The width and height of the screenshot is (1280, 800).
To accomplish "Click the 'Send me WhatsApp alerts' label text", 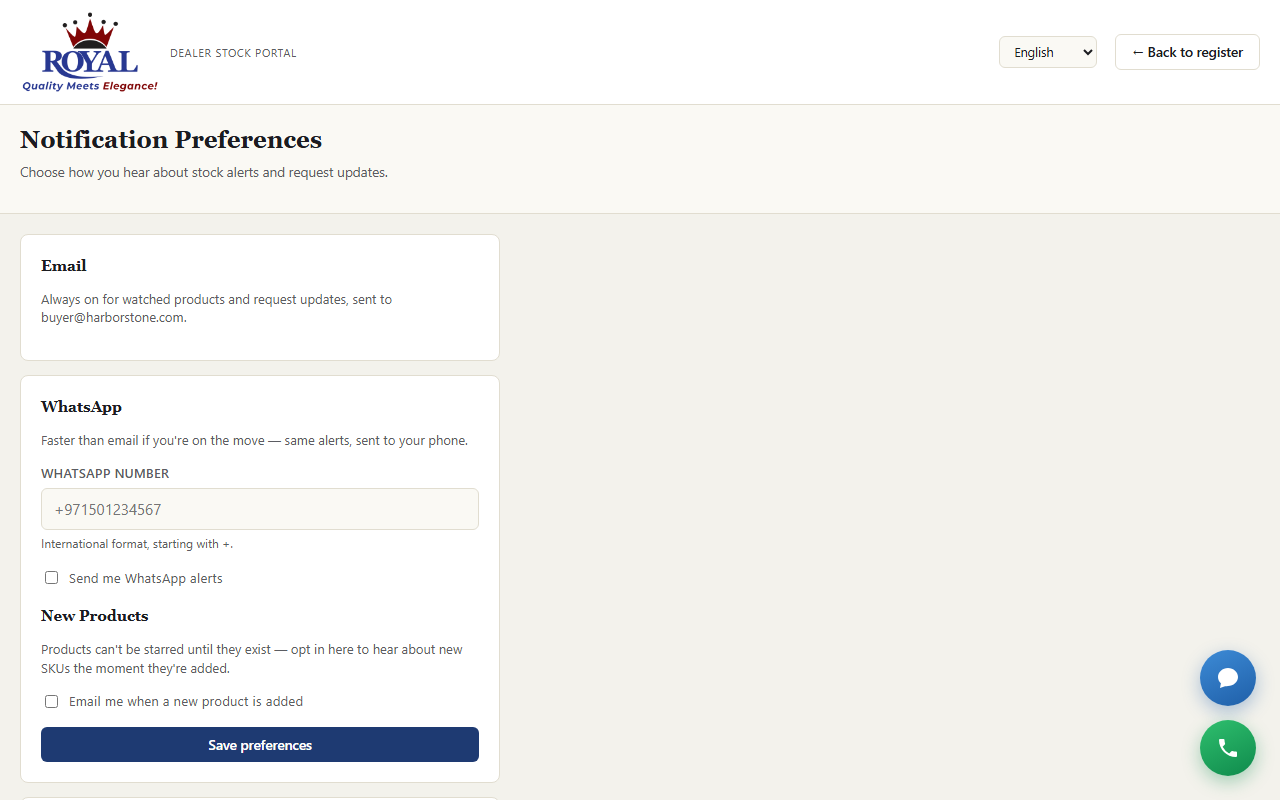I will (x=146, y=579).
